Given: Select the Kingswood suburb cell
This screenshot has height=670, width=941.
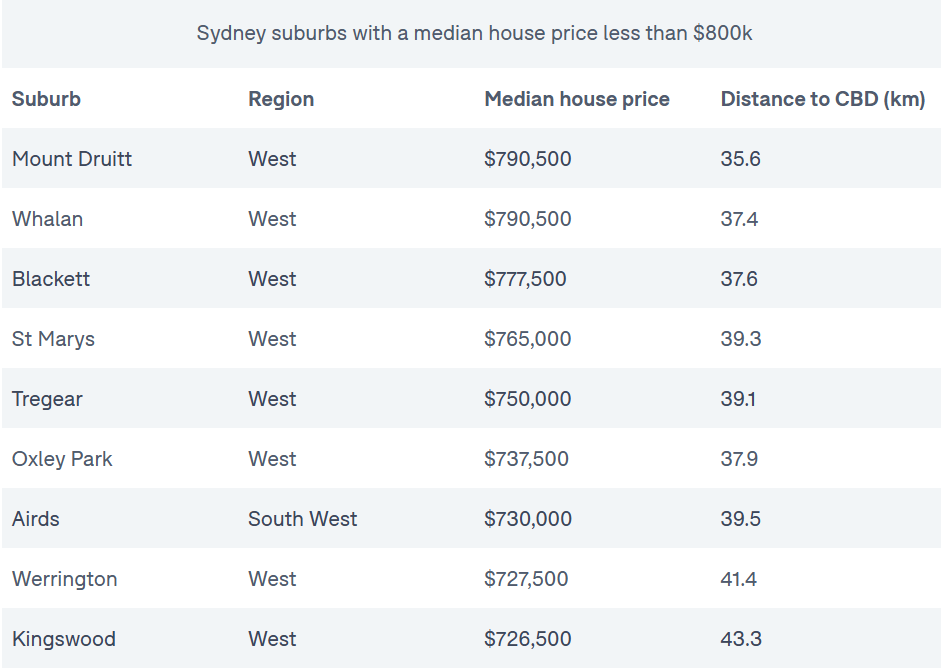Looking at the screenshot, I should click(64, 639).
